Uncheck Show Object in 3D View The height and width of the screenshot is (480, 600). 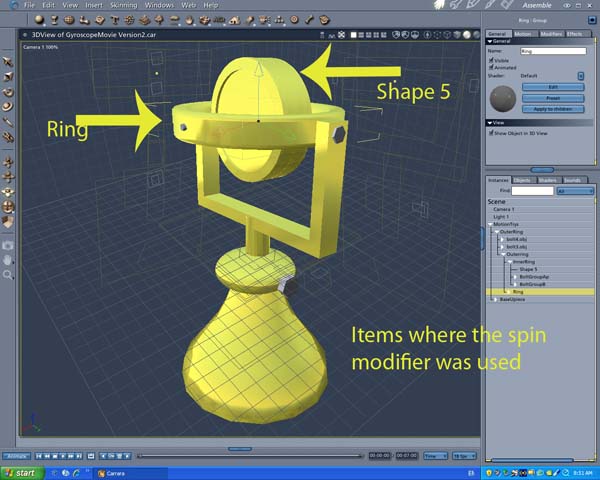pyautogui.click(x=490, y=133)
